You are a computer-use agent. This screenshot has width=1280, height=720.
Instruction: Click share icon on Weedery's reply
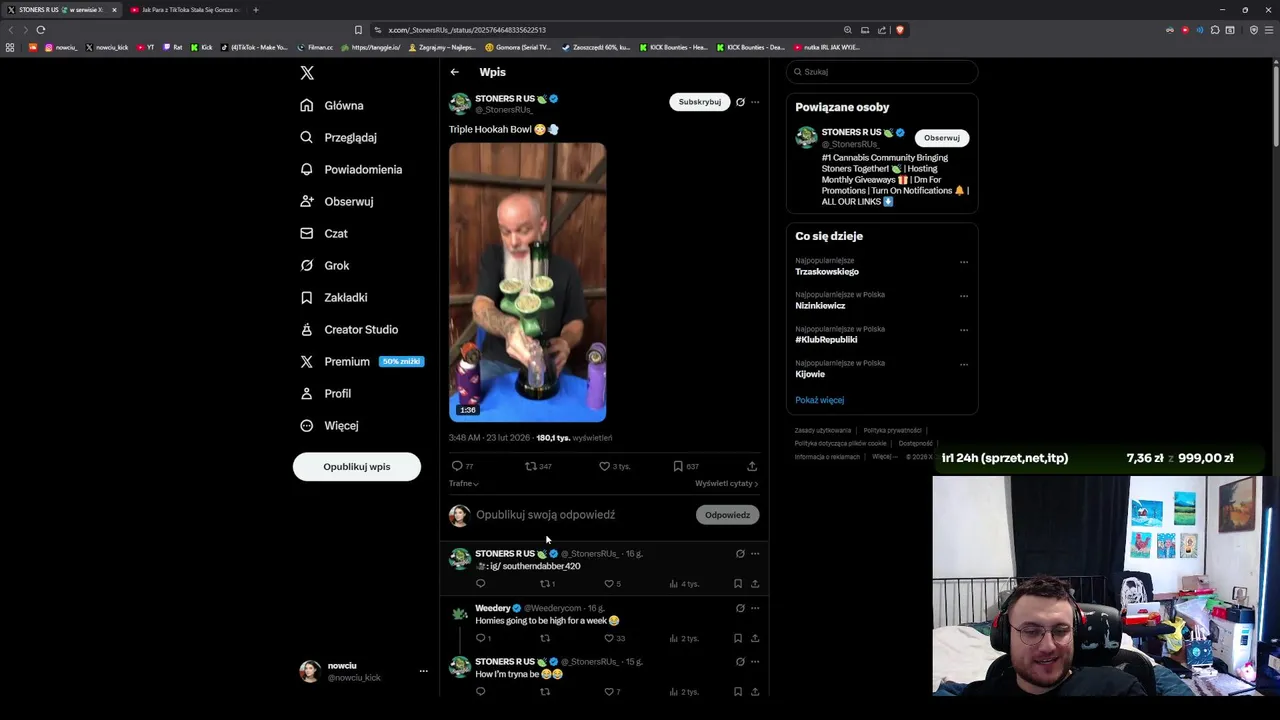pos(755,638)
